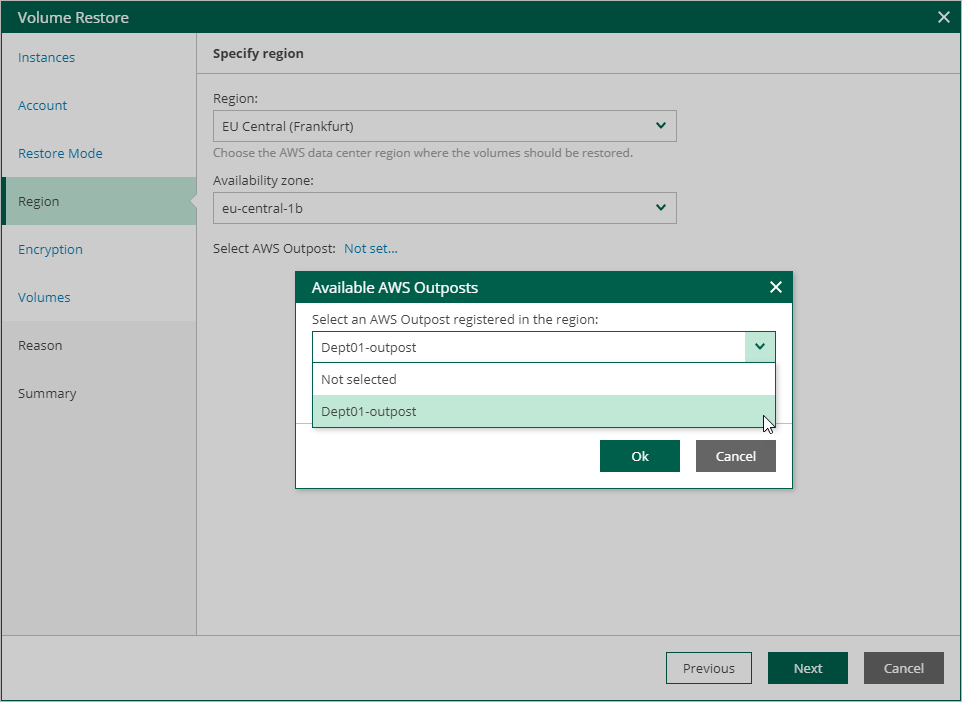Open the Region dropdown showing EU Central (Frankfurt)
Screen dimensions: 962x702
click(445, 126)
